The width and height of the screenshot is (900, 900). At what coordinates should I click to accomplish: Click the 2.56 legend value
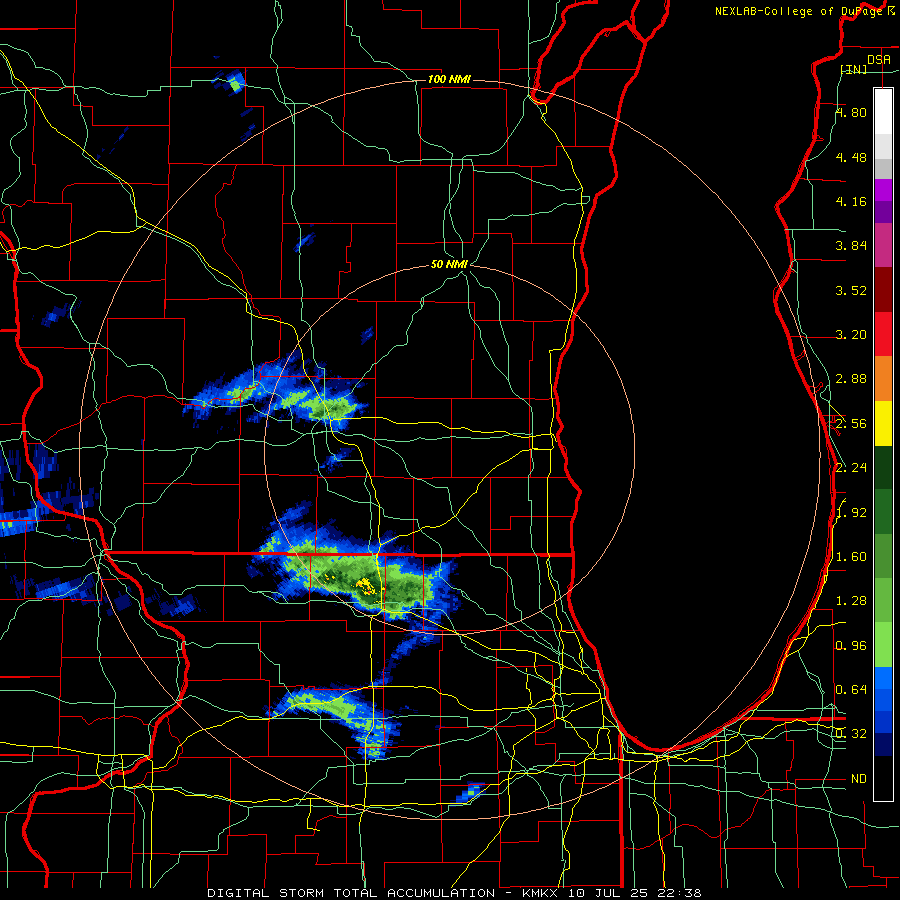click(851, 424)
